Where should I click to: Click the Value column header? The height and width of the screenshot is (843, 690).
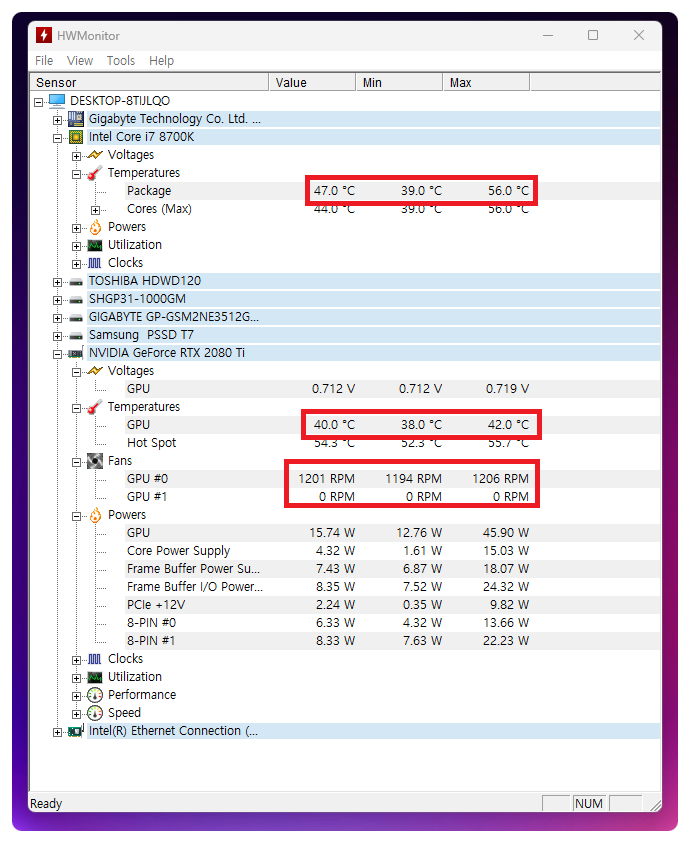coord(312,82)
